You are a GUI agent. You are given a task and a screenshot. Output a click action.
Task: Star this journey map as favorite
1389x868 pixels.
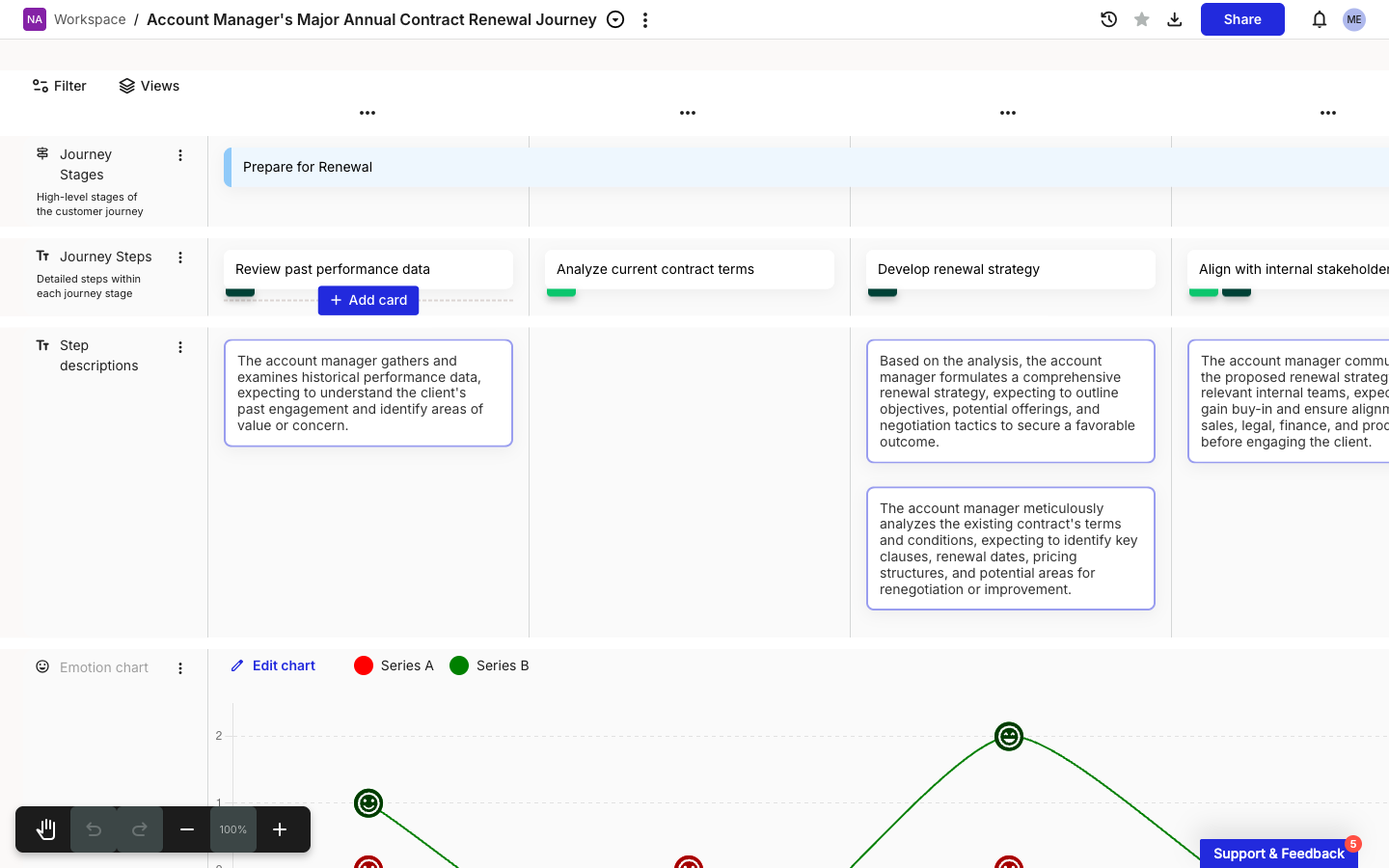click(1141, 19)
